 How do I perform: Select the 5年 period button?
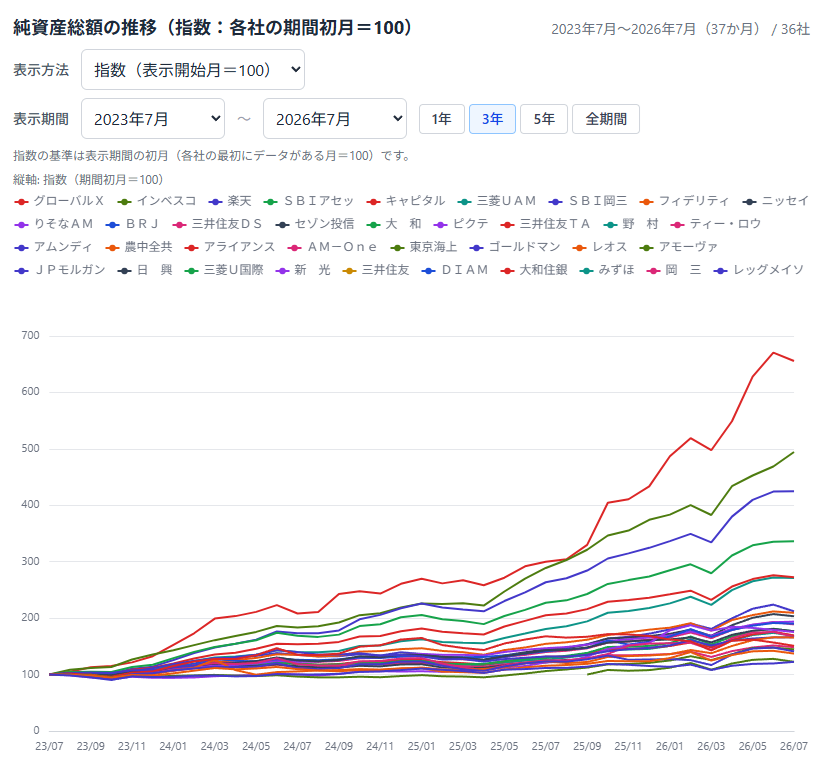point(544,119)
